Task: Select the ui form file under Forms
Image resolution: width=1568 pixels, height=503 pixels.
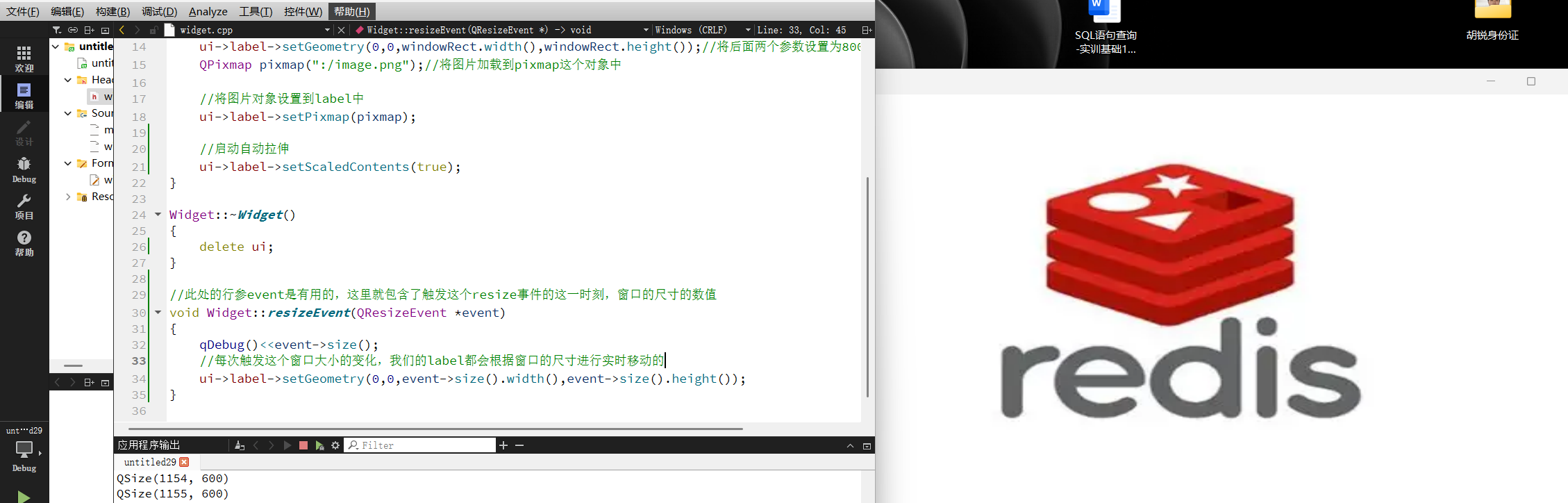Action: [x=101, y=180]
